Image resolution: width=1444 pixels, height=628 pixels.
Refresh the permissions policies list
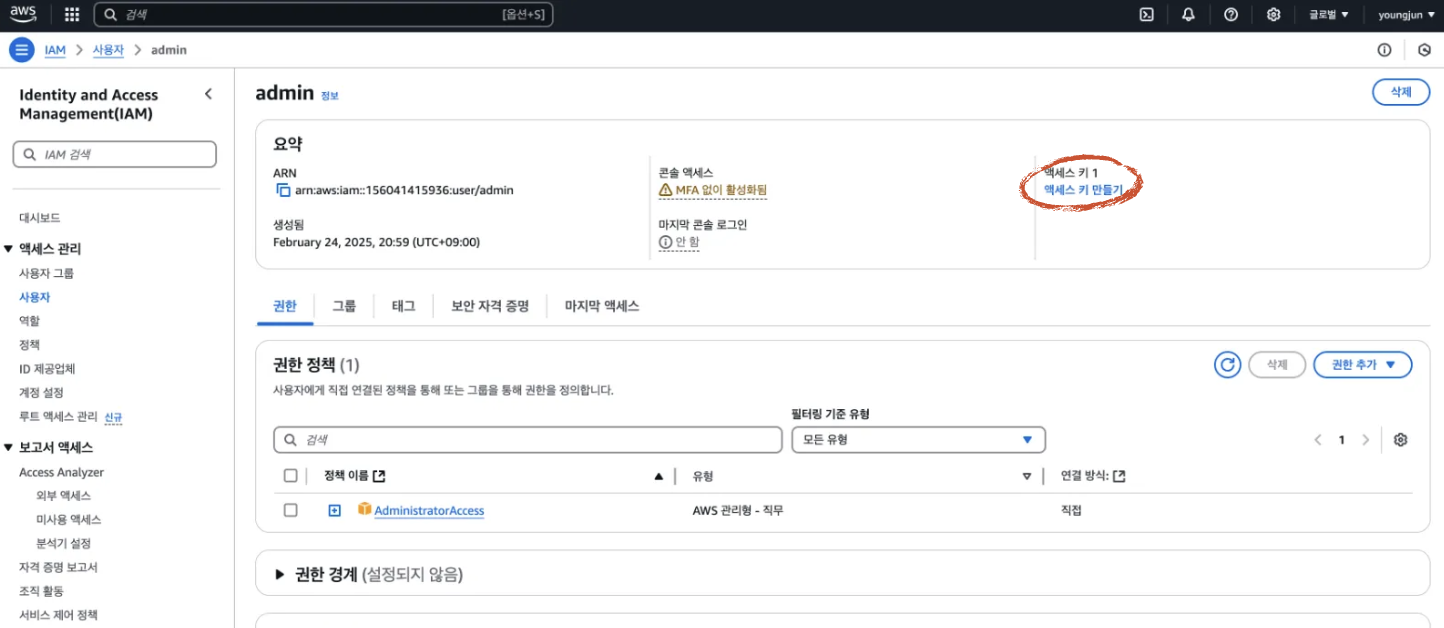point(1227,365)
